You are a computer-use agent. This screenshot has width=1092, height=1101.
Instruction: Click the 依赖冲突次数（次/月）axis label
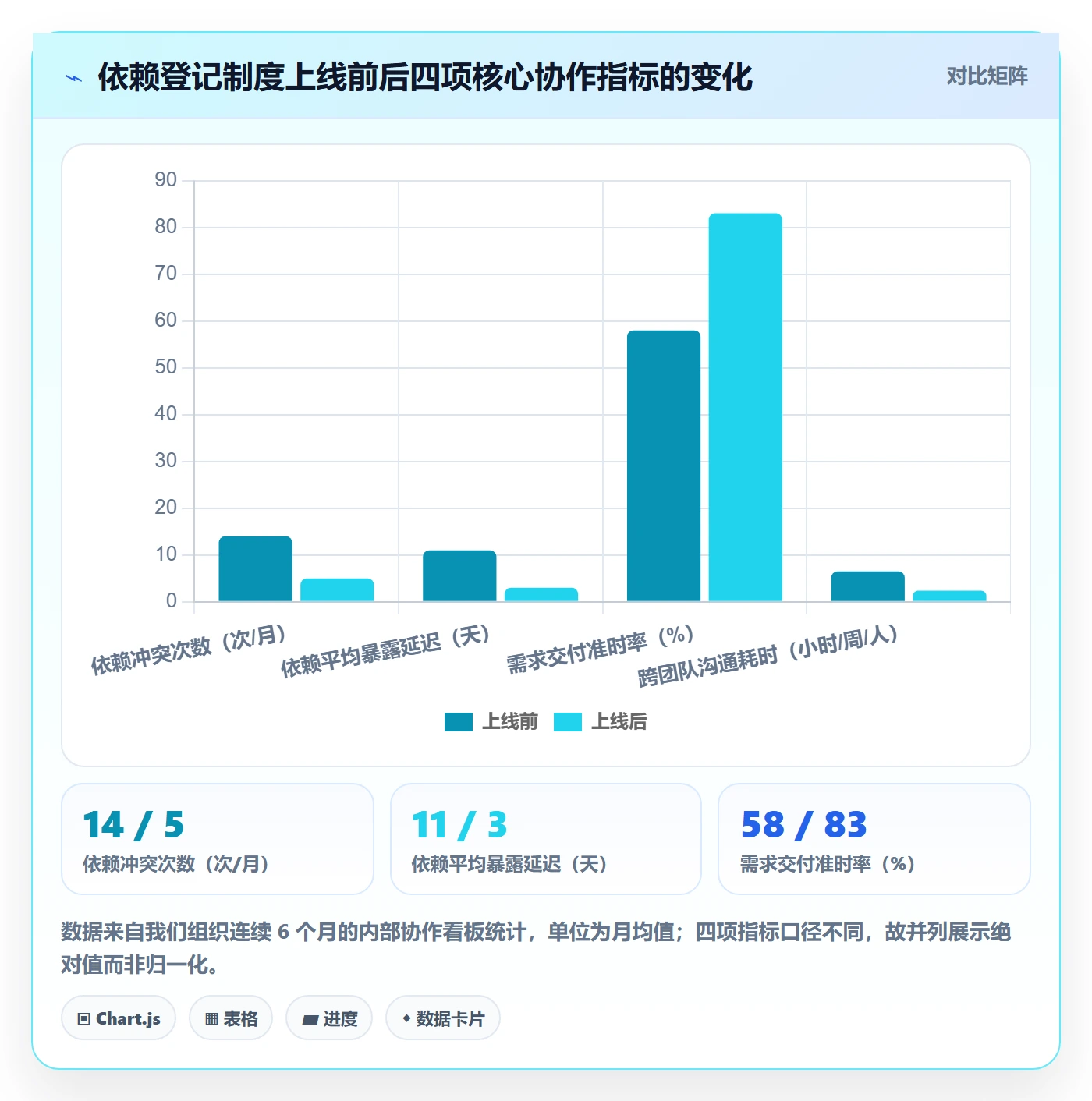pyautogui.click(x=189, y=650)
